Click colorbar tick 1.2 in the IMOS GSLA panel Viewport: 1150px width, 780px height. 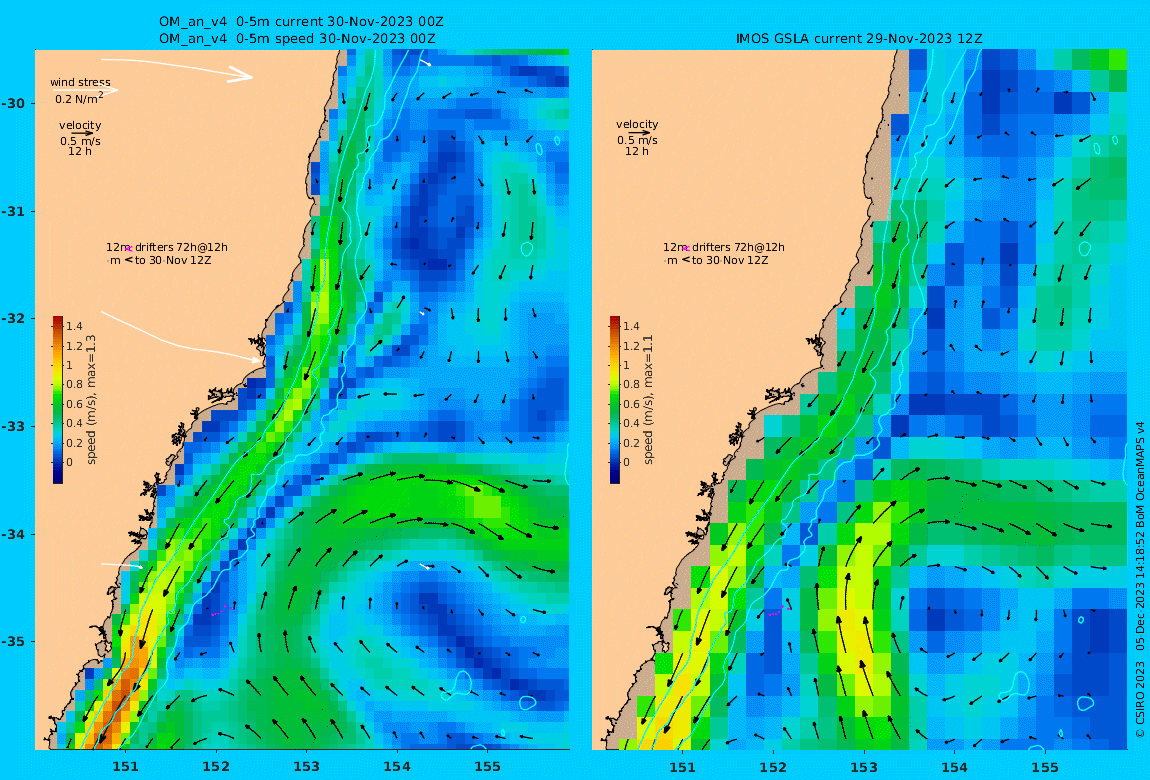click(x=631, y=346)
